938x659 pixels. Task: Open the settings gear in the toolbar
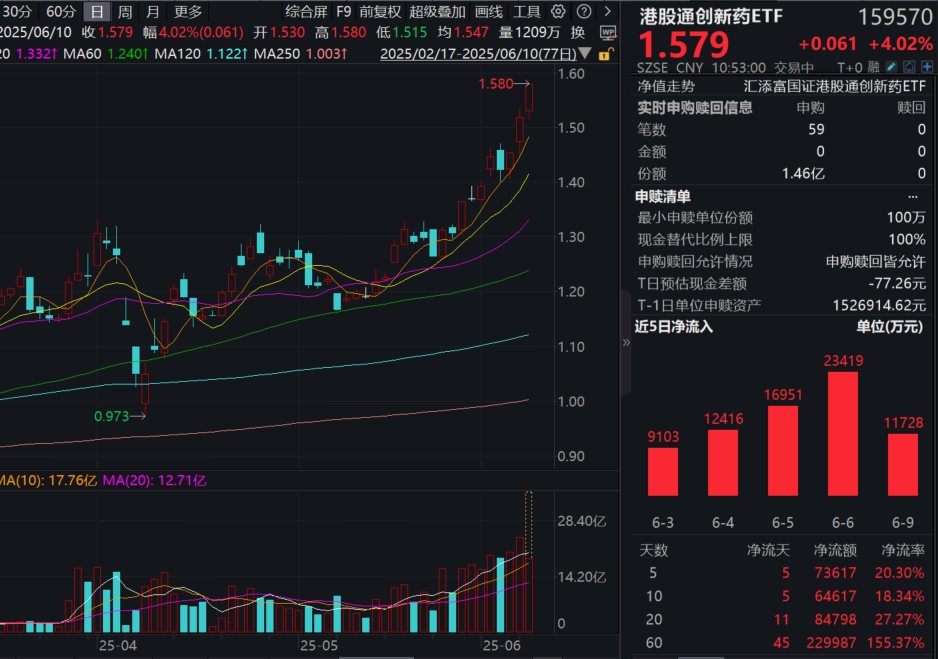pyautogui.click(x=558, y=11)
